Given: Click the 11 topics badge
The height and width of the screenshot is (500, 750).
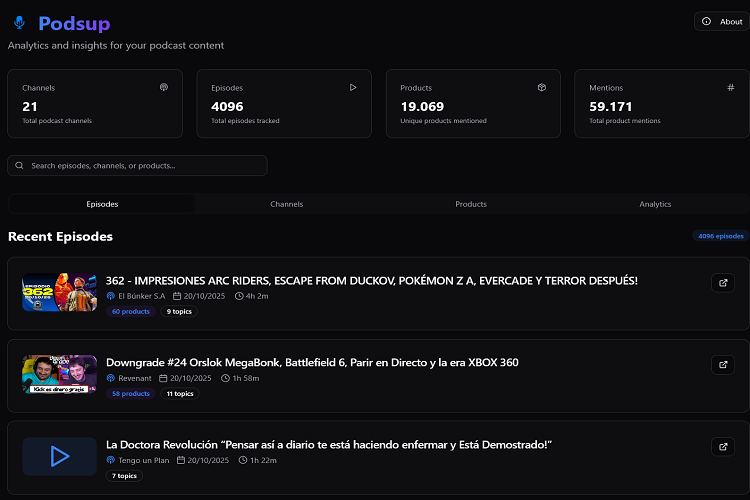Looking at the screenshot, I should pyautogui.click(x=180, y=394).
